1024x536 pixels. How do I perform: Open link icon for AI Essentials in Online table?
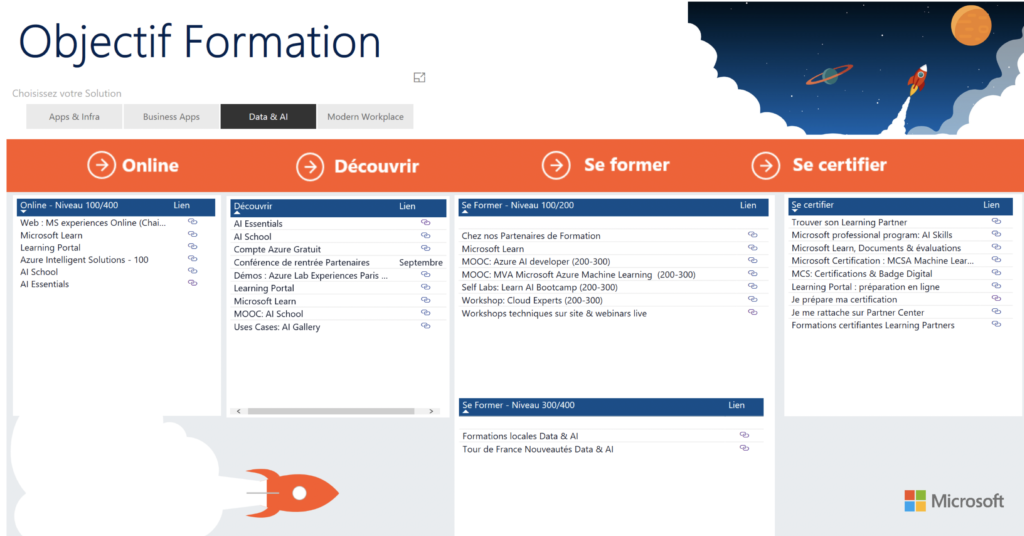[193, 283]
